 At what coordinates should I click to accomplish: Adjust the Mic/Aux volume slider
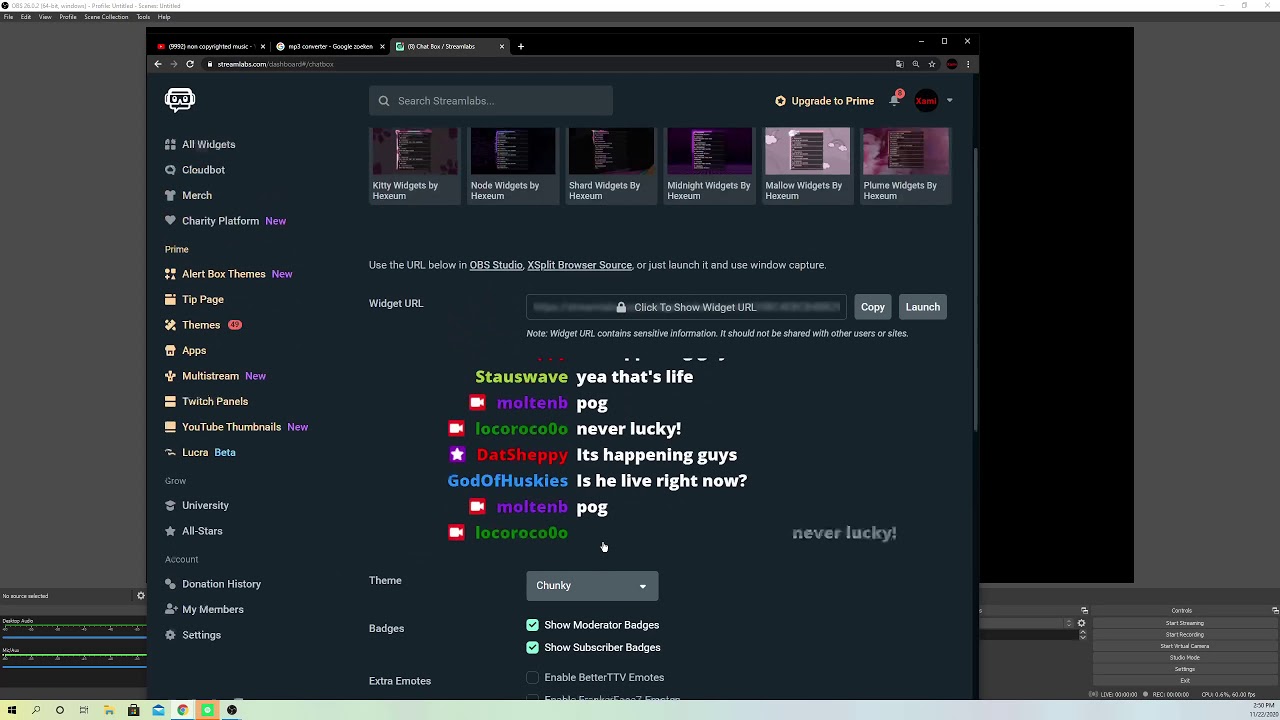pyautogui.click(x=74, y=667)
